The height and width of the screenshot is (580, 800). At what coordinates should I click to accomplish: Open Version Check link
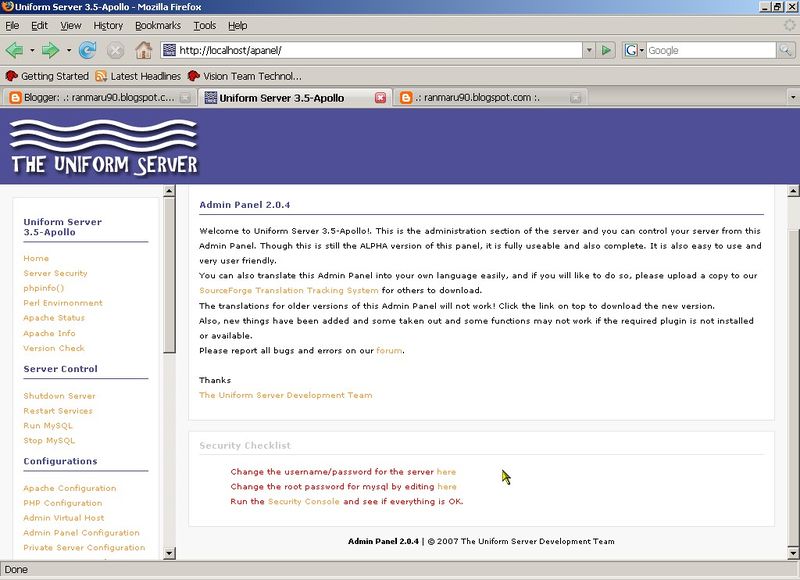pyautogui.click(x=54, y=348)
